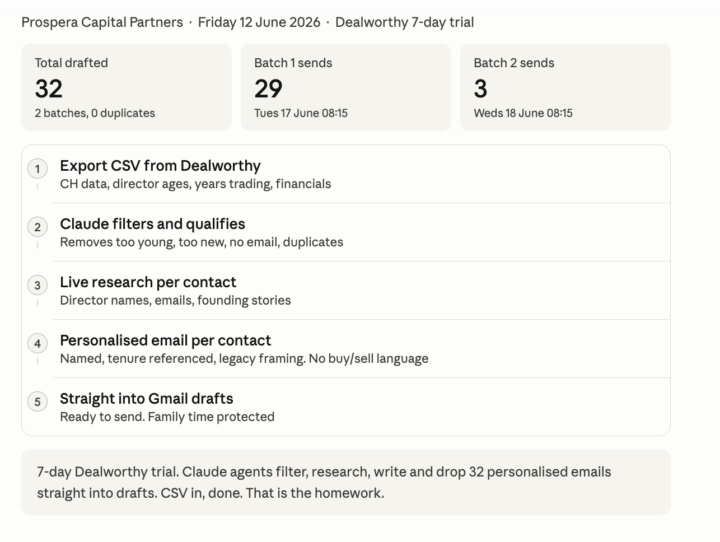
Task: Click the step 3 number circle
Action: click(38, 285)
